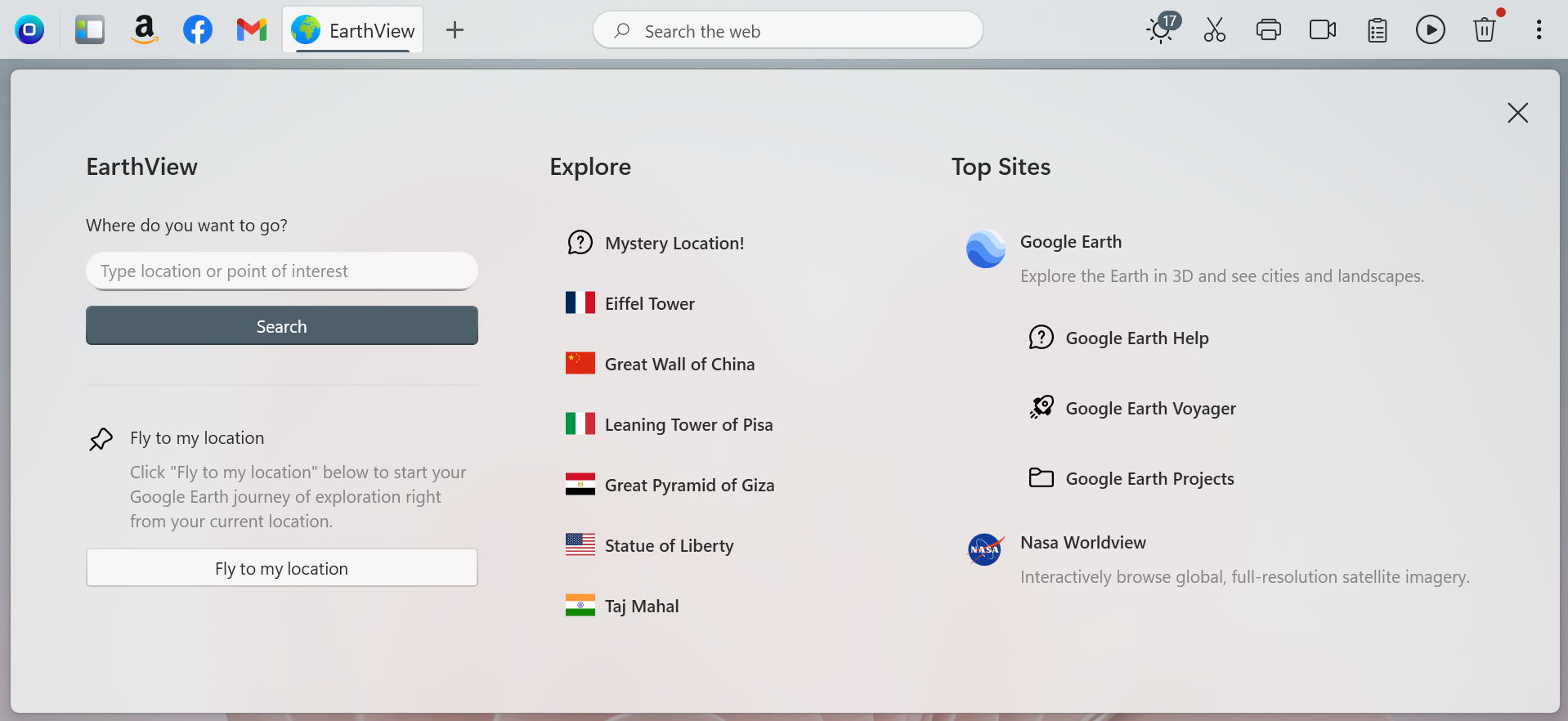This screenshot has width=1568, height=721.
Task: Click 'Interactively browse global' description text
Action: (x=1245, y=577)
